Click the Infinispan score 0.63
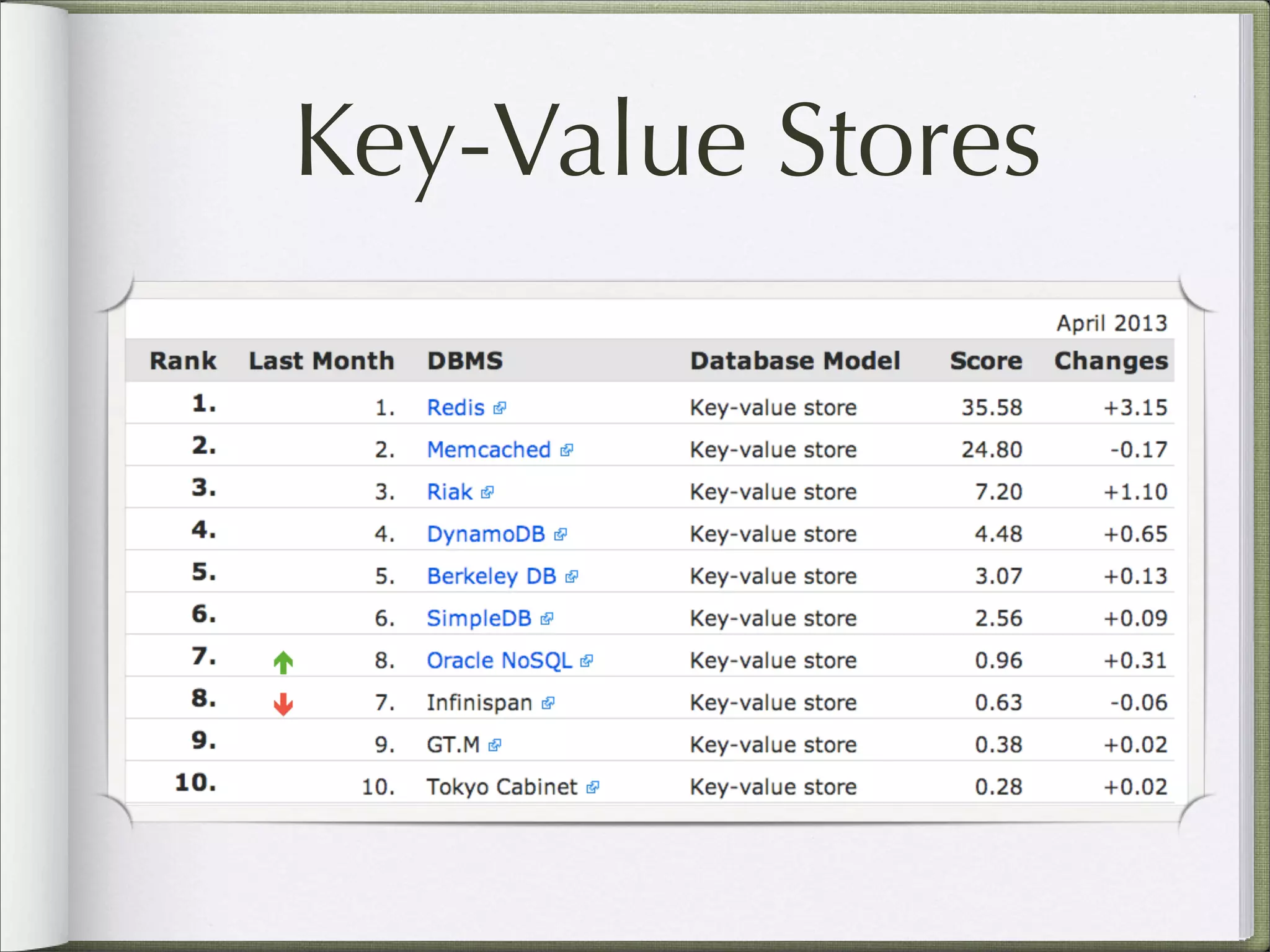Viewport: 1270px width, 952px height. pos(998,703)
